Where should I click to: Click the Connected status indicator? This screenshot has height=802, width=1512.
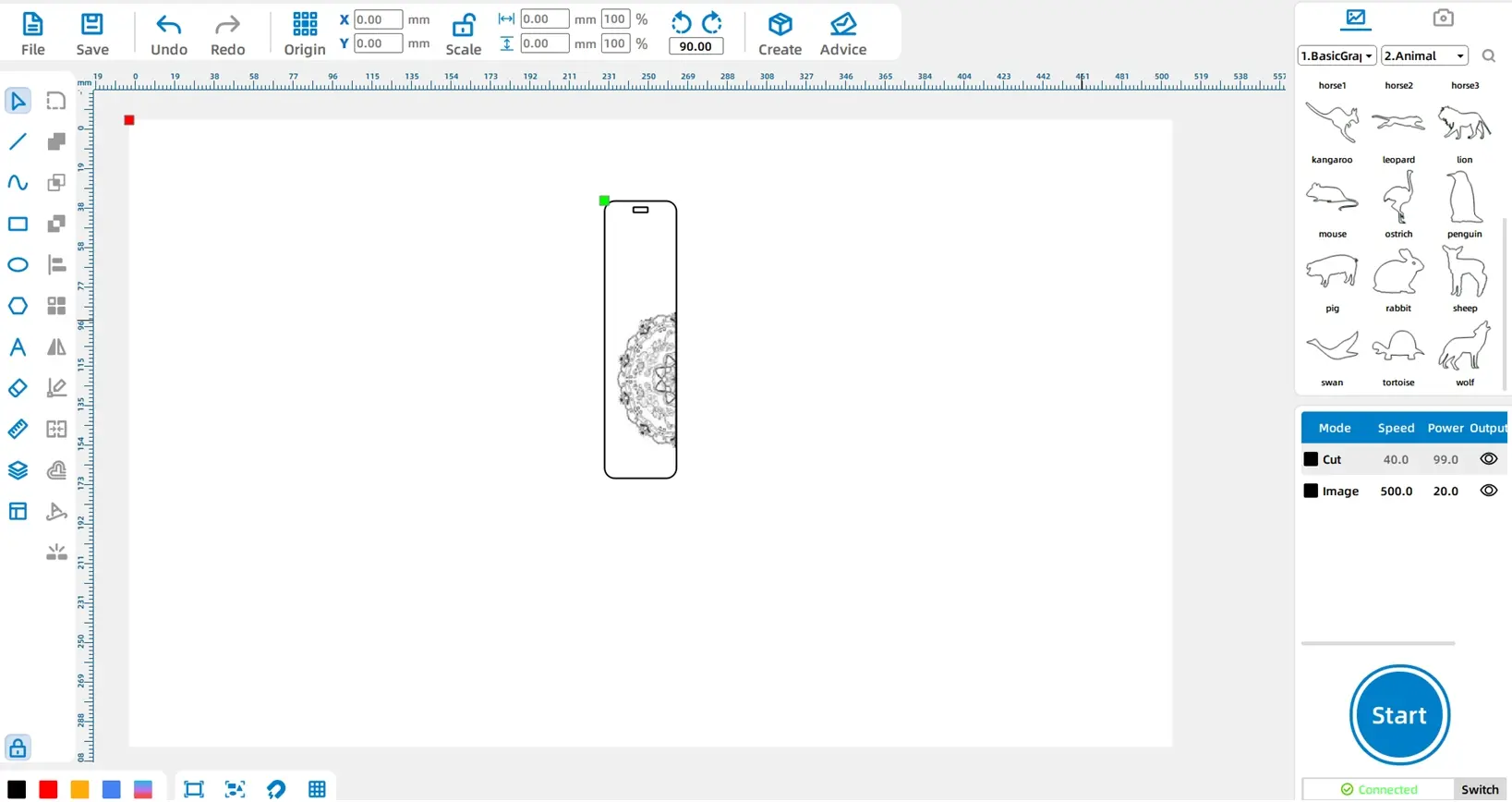click(1379, 789)
